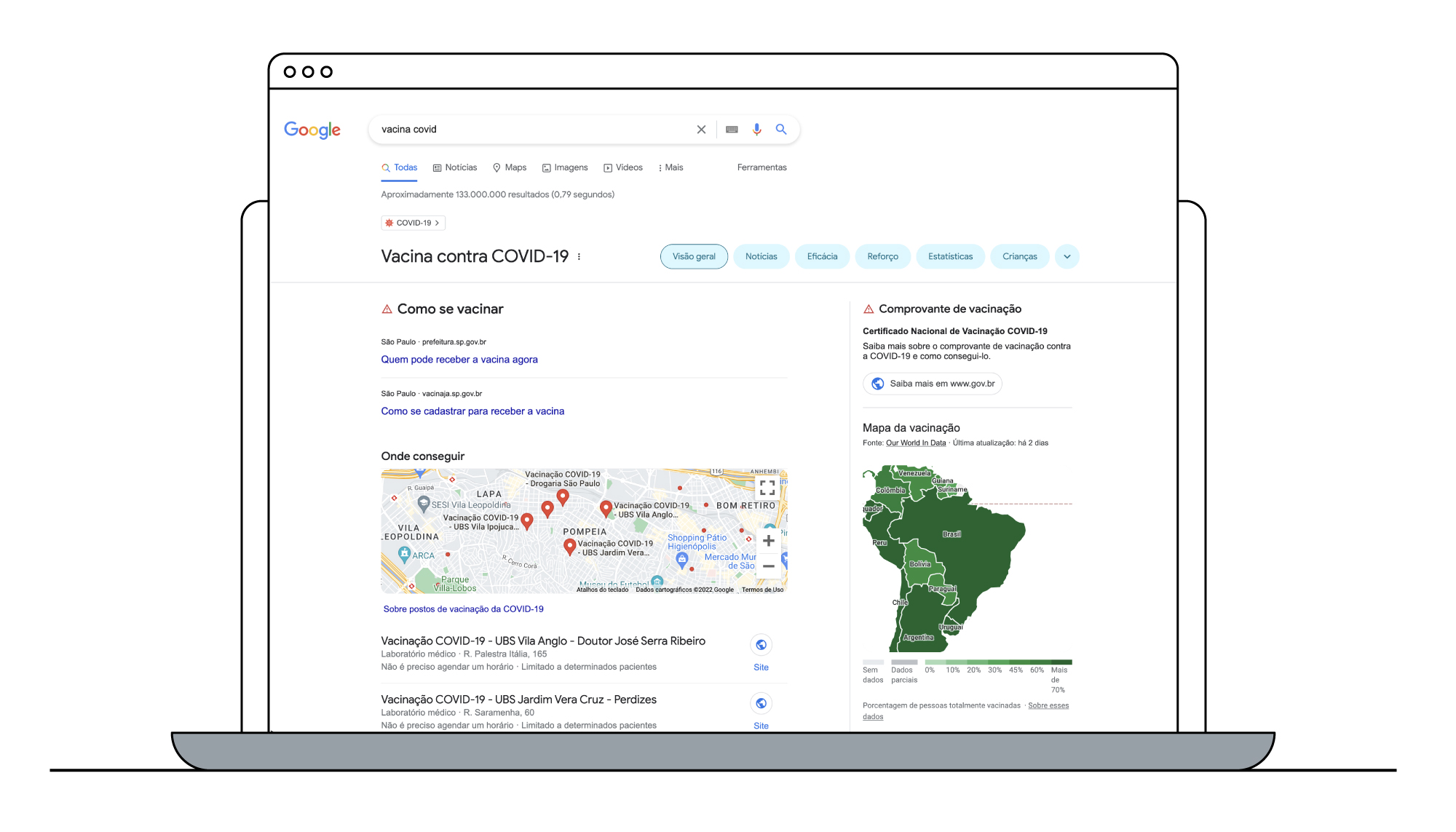Zoom in on the map
This screenshot has width=1456, height=832.
tap(768, 541)
